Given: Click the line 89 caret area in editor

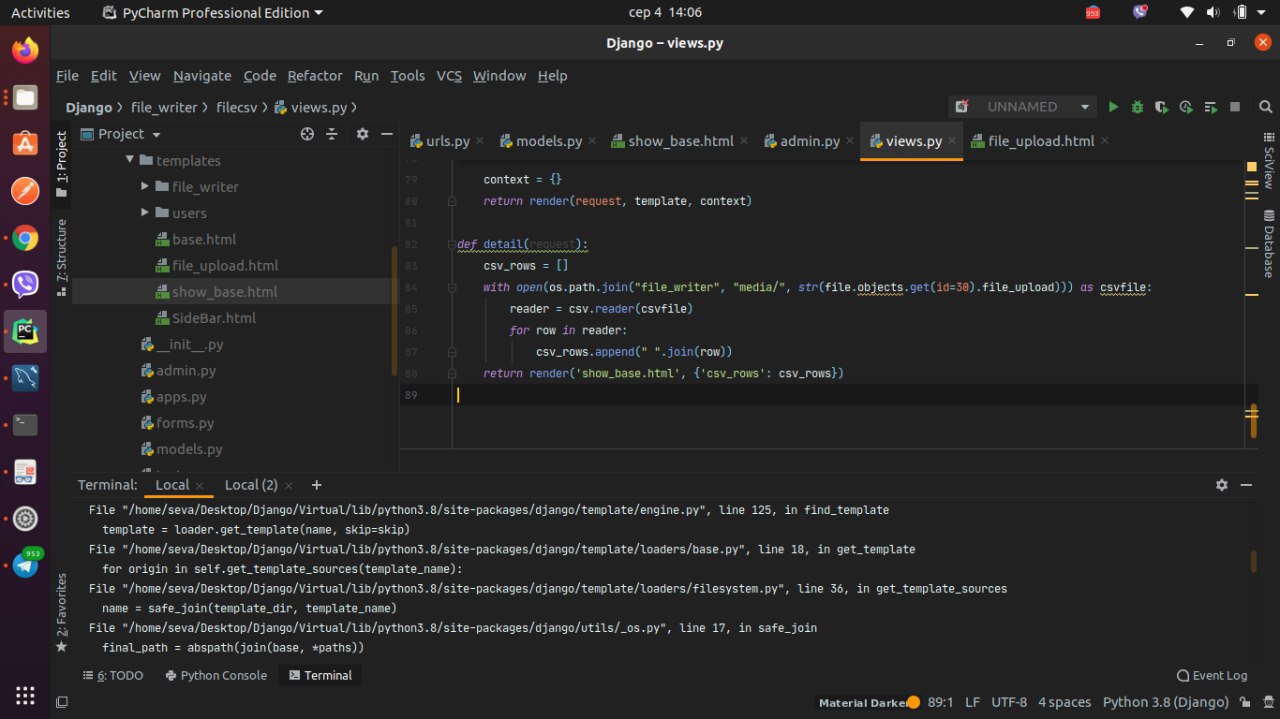Looking at the screenshot, I should [x=850, y=394].
